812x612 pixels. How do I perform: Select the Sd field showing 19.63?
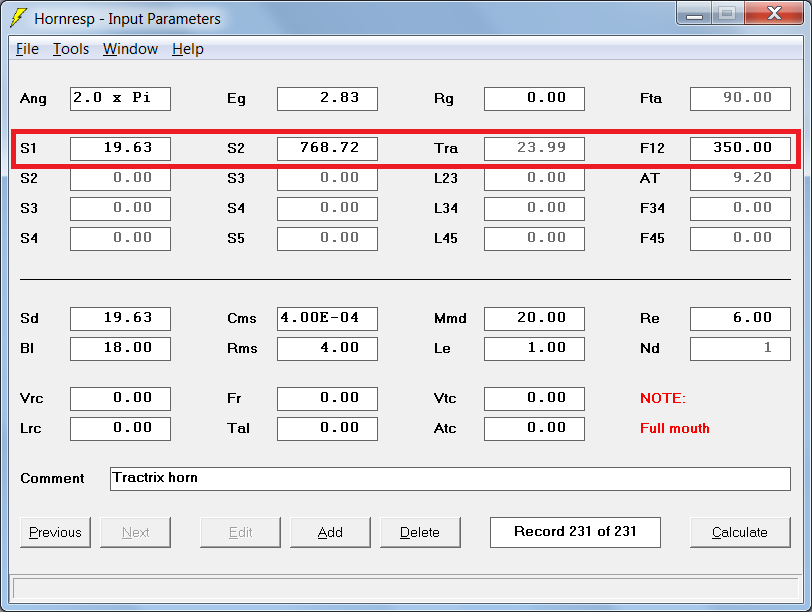click(x=120, y=318)
